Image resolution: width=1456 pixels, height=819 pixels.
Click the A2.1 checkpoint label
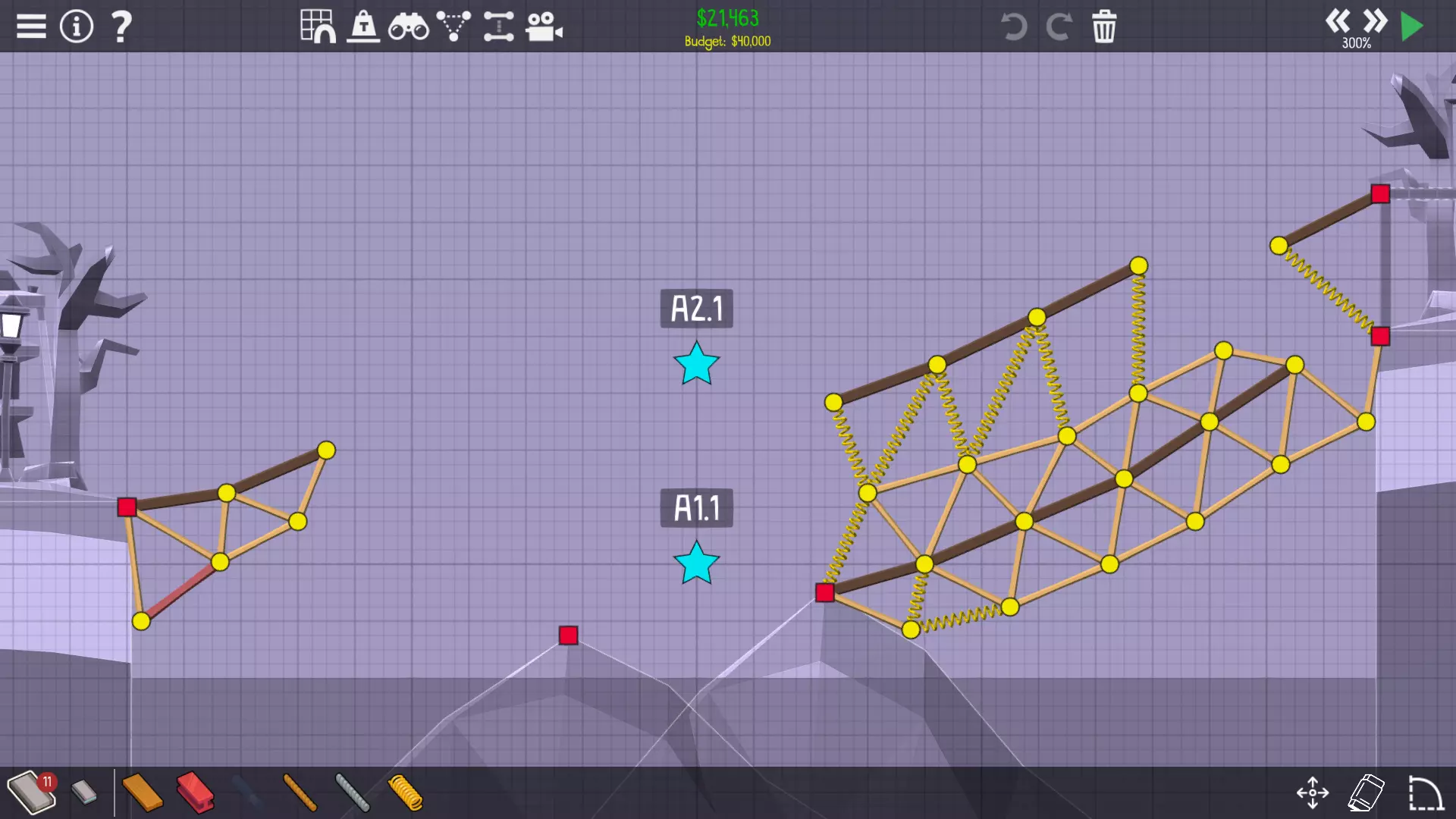[x=696, y=309]
